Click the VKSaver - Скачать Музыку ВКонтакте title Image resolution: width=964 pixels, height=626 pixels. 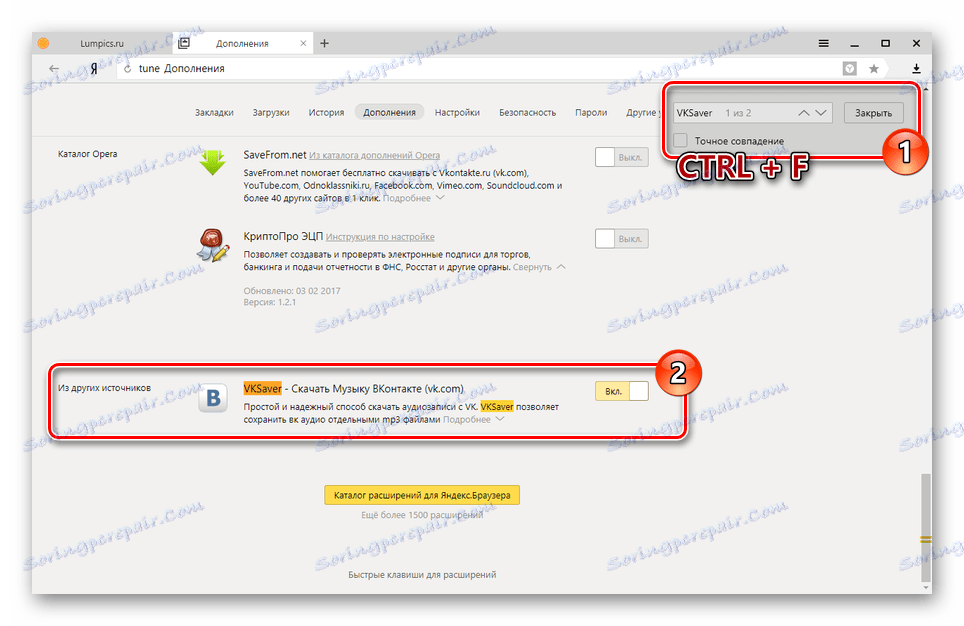click(x=354, y=389)
